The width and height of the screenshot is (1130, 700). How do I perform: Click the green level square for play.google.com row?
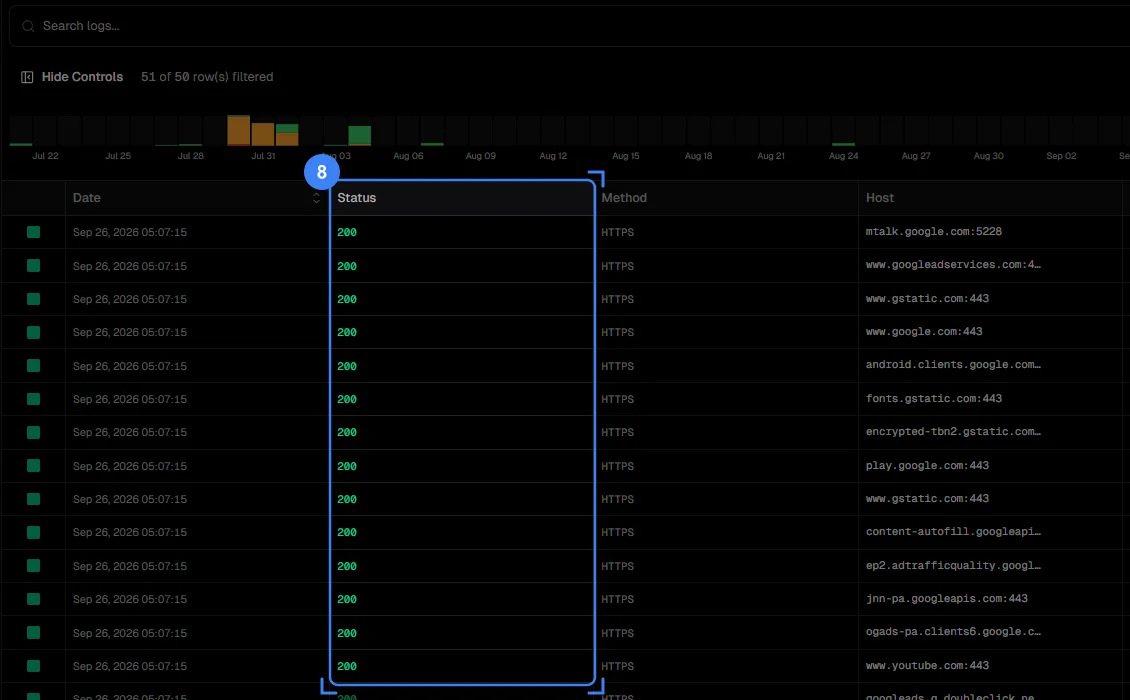tap(33, 466)
